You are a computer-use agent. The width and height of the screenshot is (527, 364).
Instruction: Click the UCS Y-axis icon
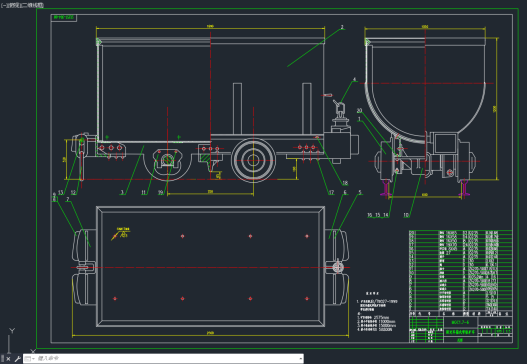[x=12, y=331]
